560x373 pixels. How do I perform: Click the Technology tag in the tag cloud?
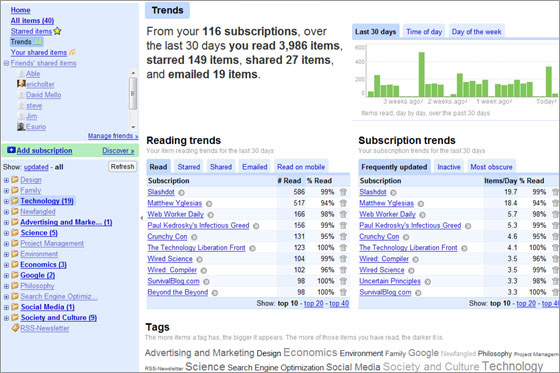coord(512,366)
